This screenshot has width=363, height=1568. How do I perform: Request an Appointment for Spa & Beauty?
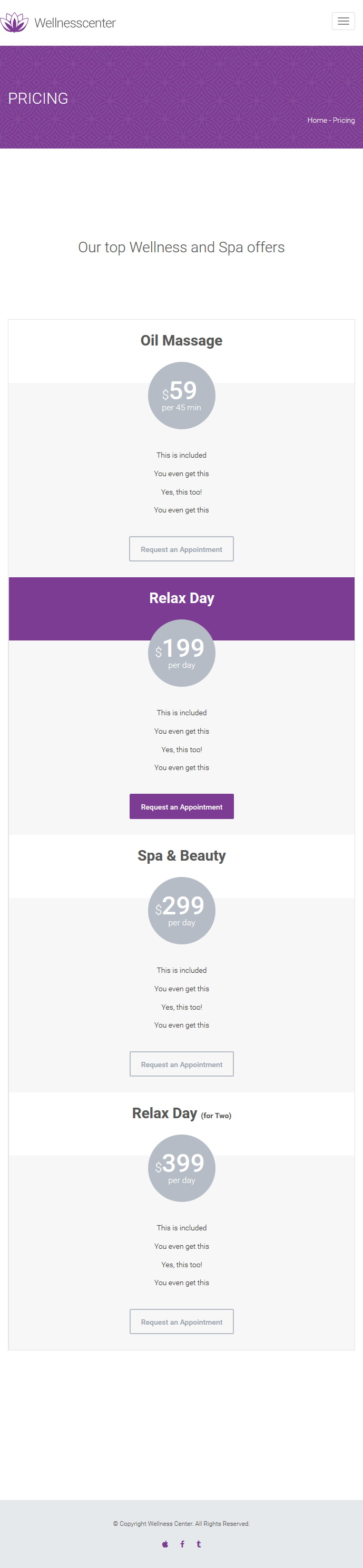coord(181,1064)
